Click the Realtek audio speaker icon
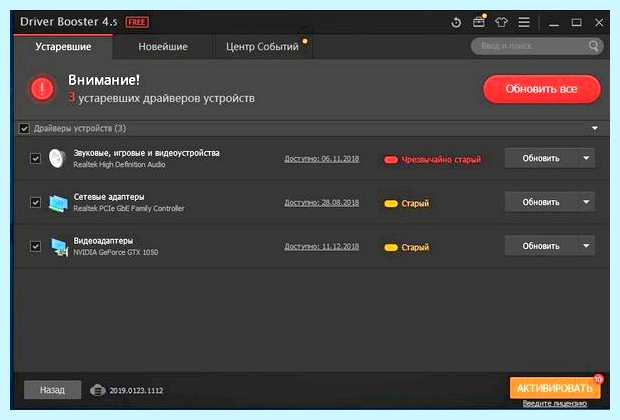This screenshot has height=420, width=620. click(57, 158)
